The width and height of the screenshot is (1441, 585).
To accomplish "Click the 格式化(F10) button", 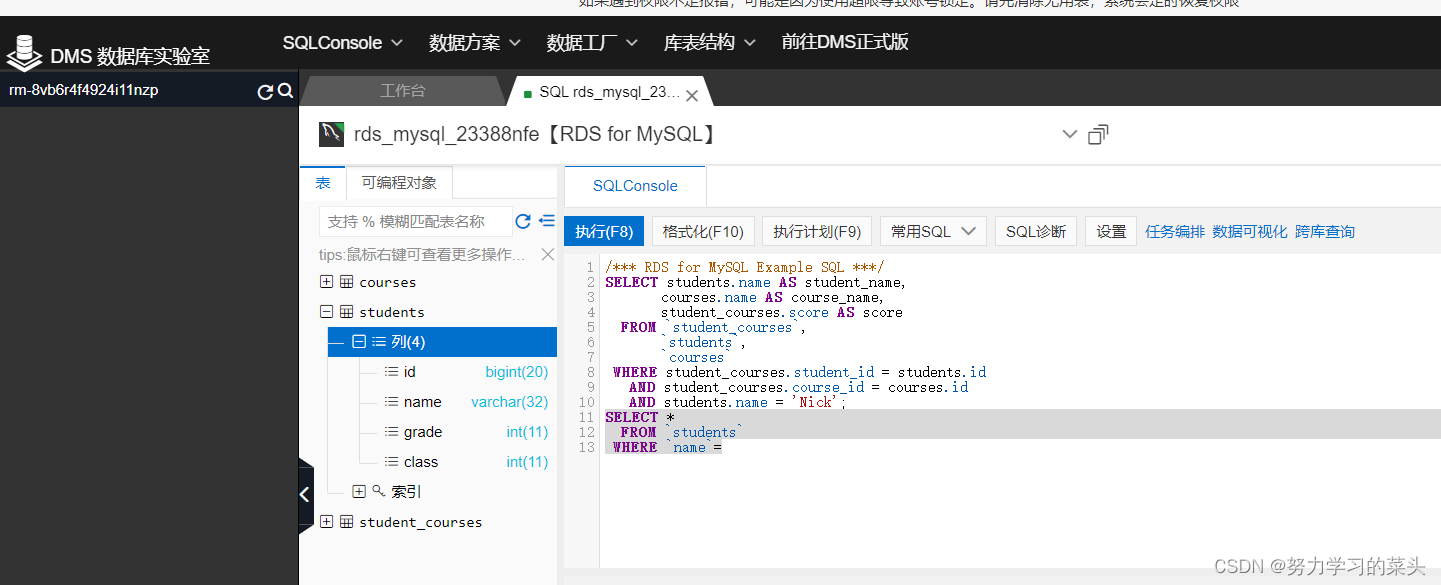I will [x=703, y=231].
